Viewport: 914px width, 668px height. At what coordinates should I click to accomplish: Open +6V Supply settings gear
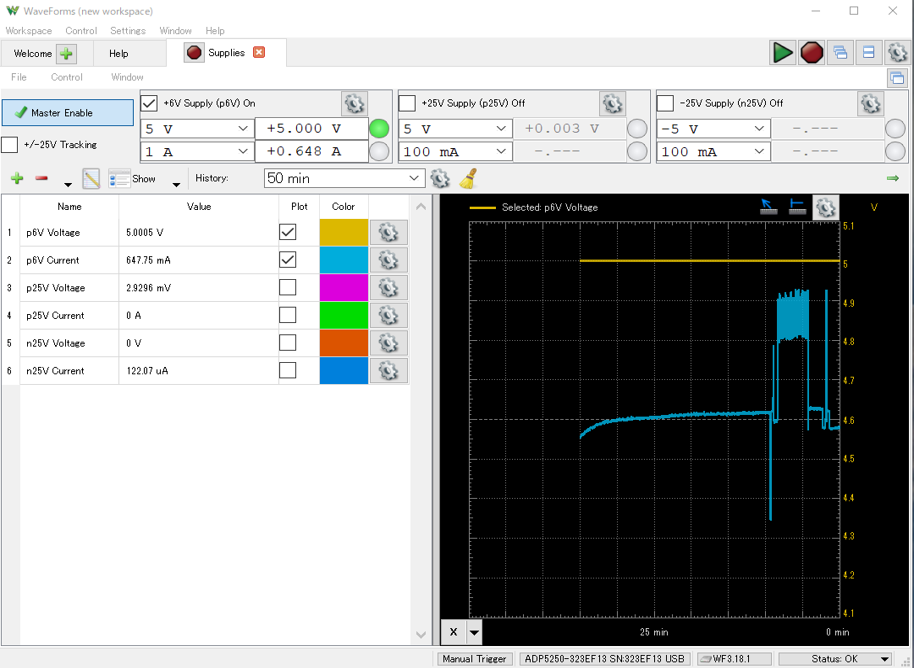click(x=353, y=103)
